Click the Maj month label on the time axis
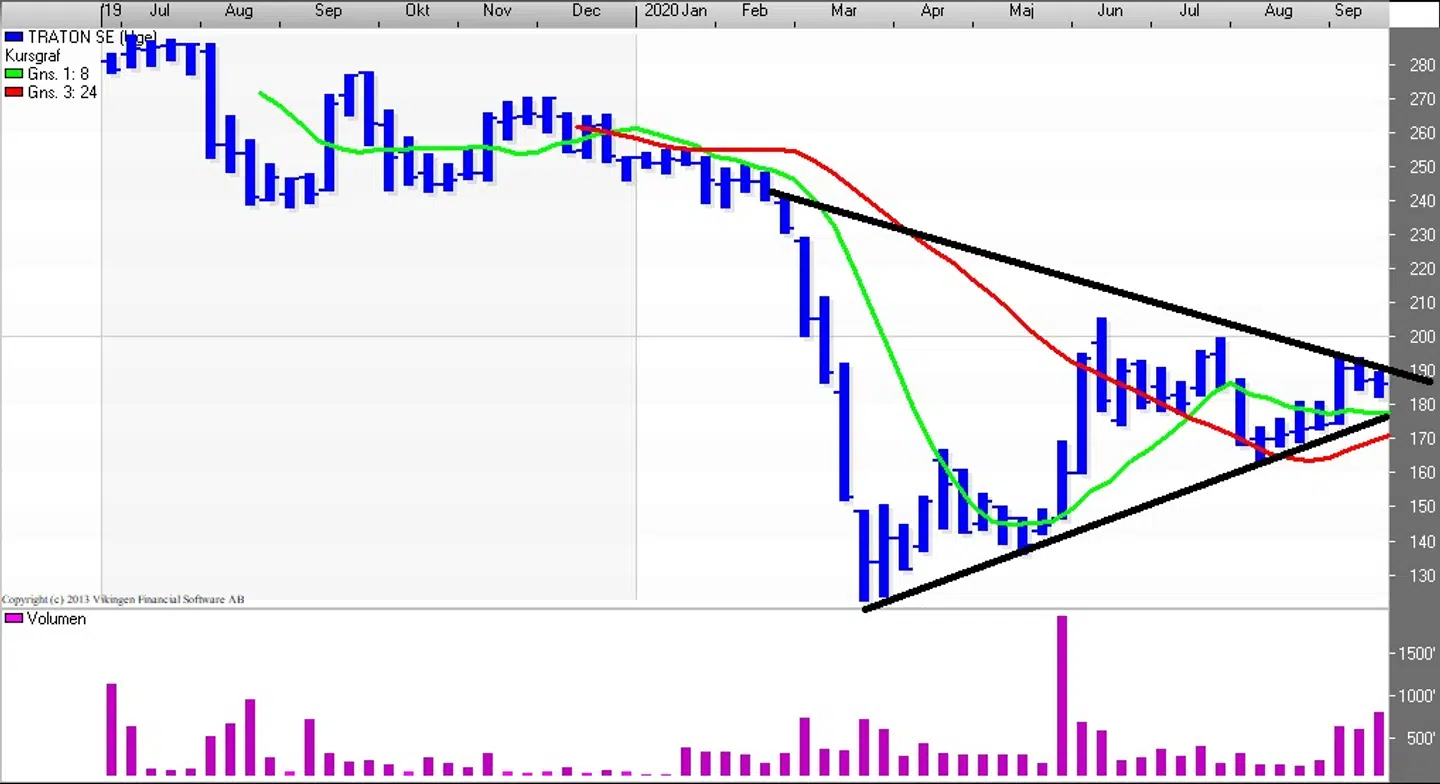 (x=1021, y=11)
